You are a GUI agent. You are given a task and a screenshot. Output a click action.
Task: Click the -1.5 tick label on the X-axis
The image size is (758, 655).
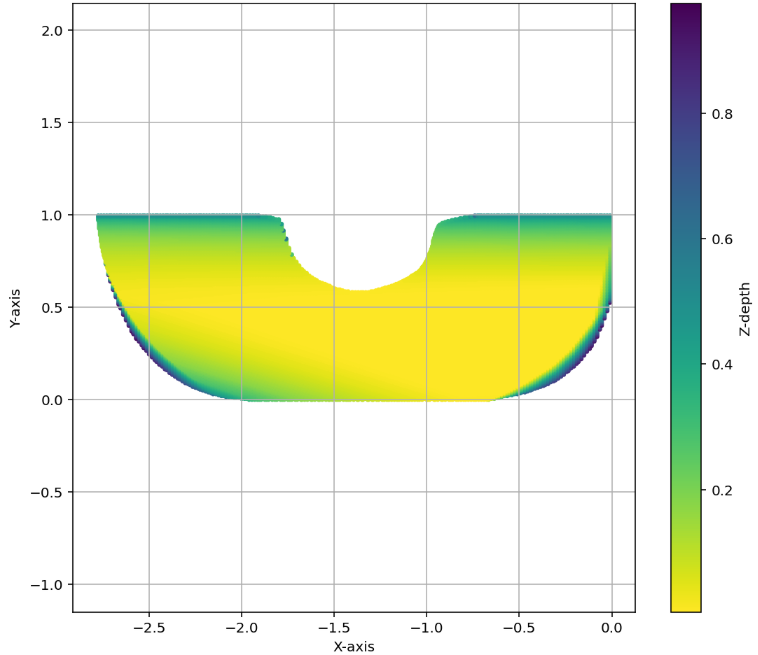coord(334,627)
